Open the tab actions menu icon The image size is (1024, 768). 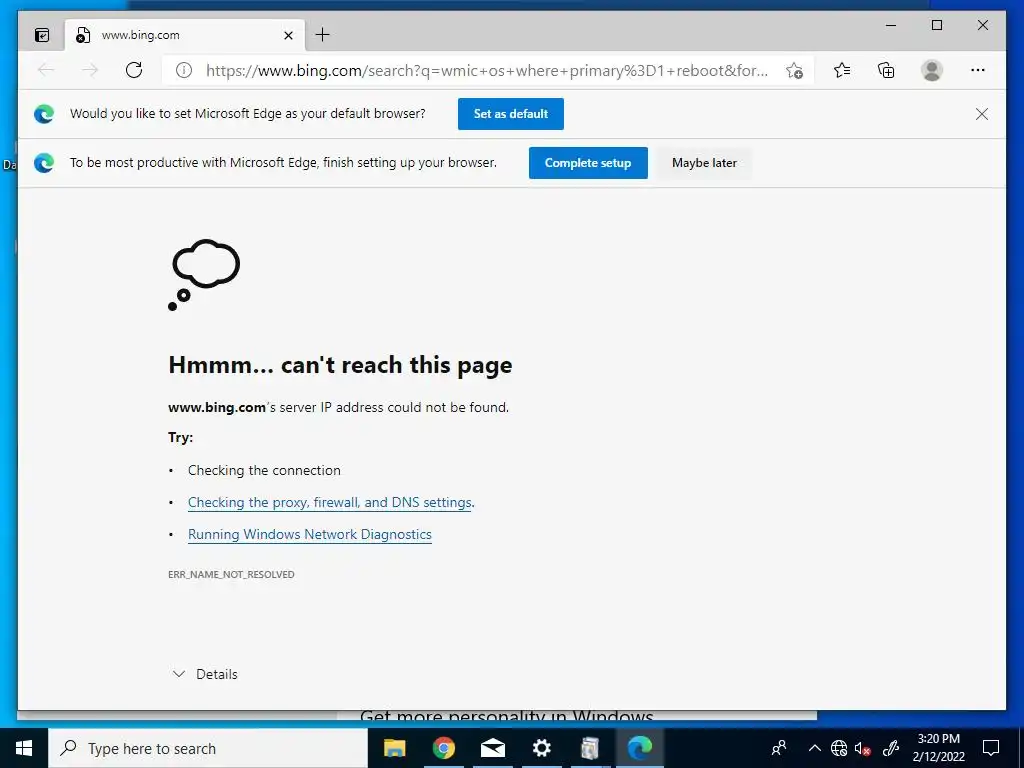[x=42, y=35]
